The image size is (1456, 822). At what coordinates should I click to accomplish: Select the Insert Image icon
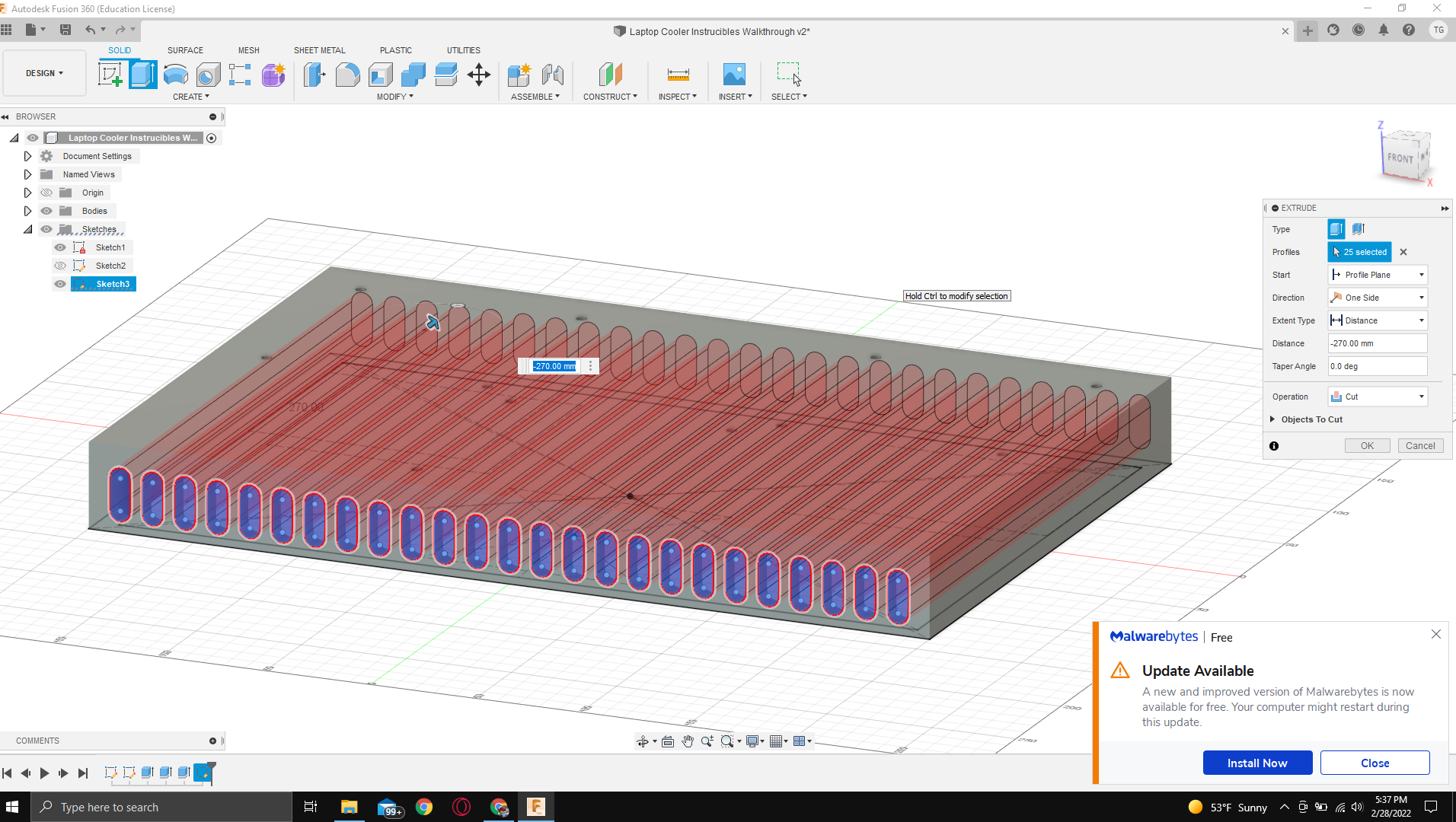tap(734, 75)
